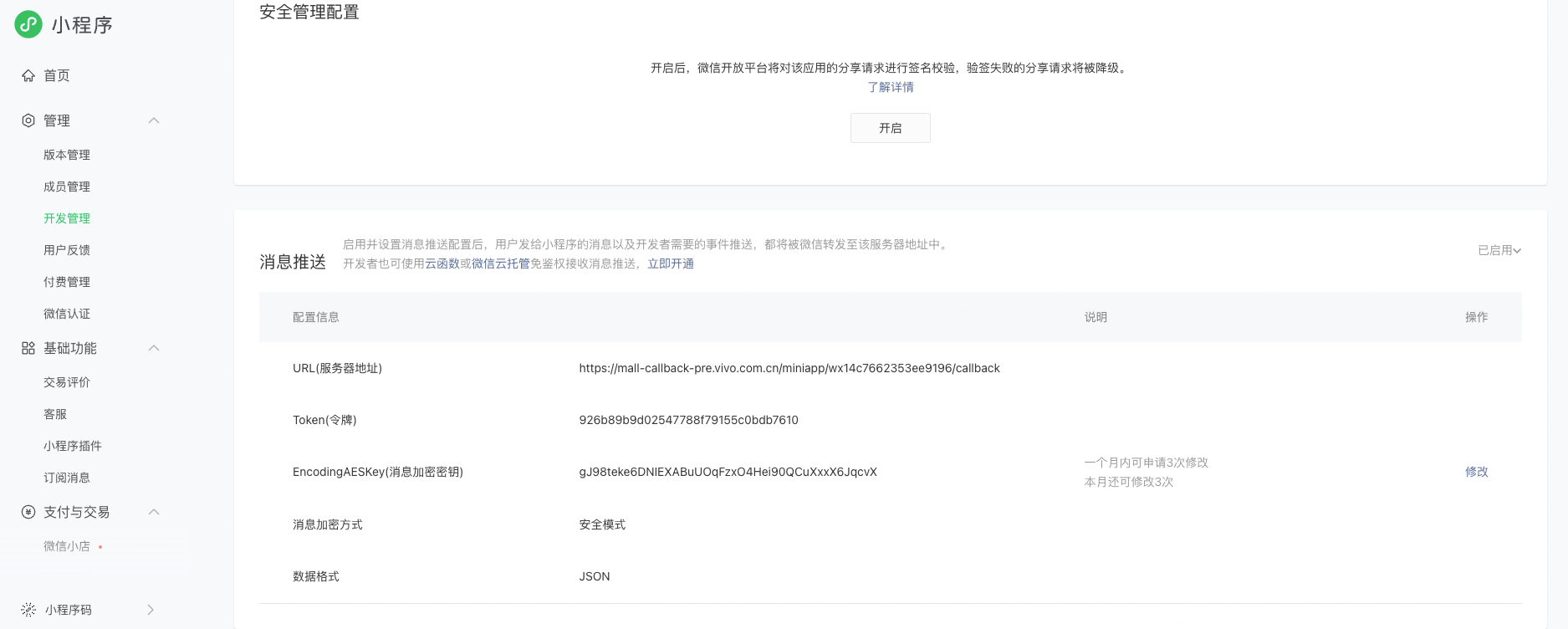This screenshot has width=1568, height=629.
Task: Click the 安全模式 encryption value
Action: click(602, 524)
